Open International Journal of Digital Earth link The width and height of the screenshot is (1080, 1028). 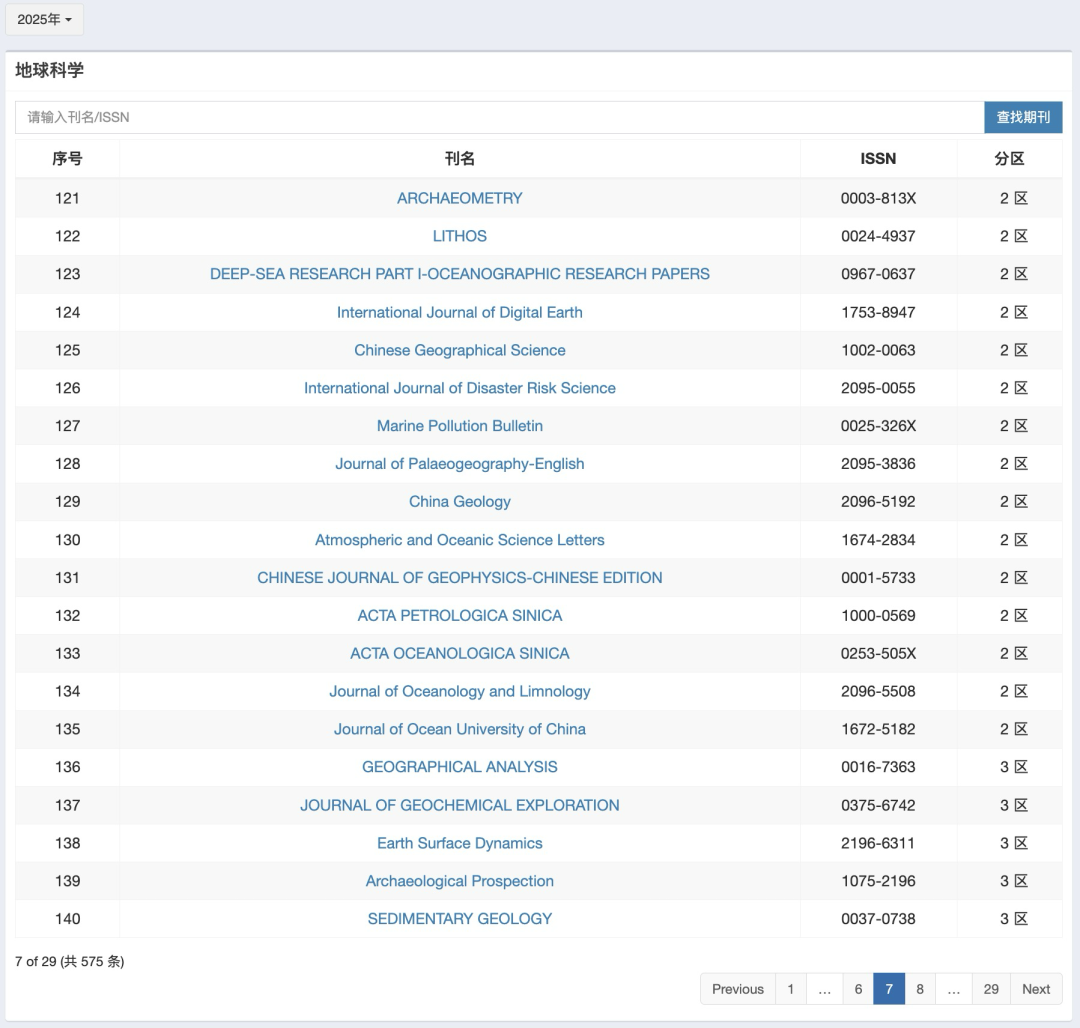[459, 313]
